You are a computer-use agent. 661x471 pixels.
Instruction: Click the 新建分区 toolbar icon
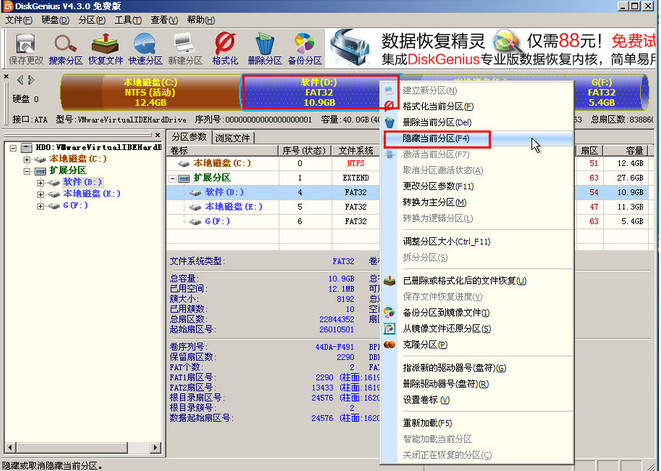[185, 48]
